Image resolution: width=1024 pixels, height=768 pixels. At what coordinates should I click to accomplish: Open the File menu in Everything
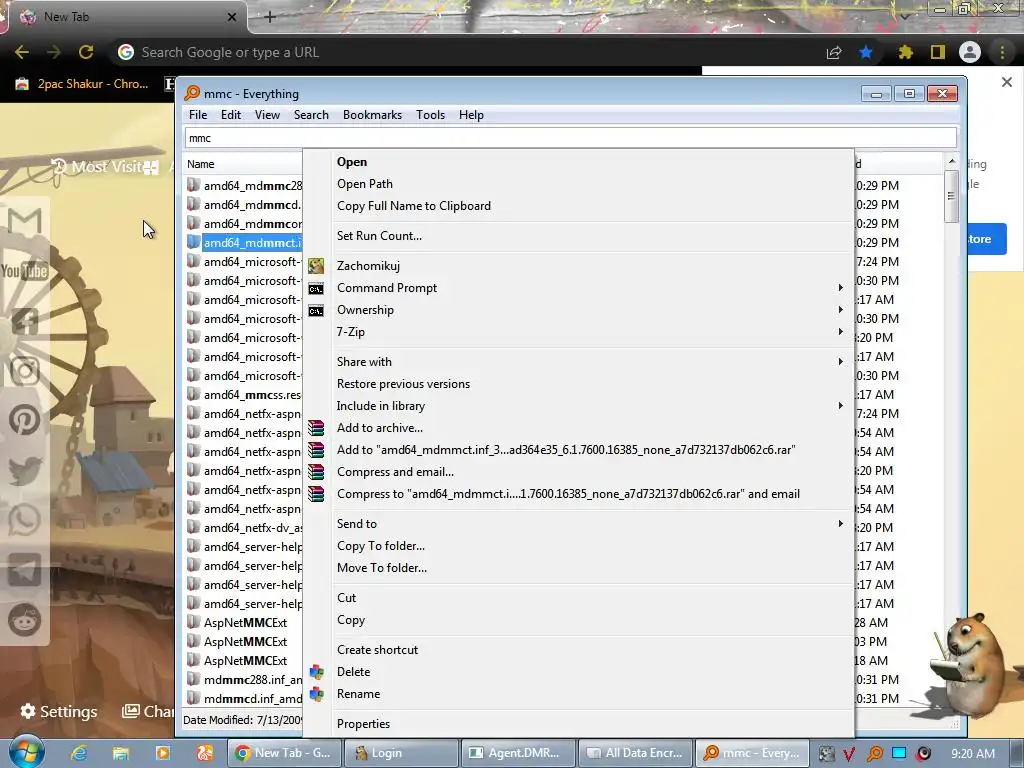tap(198, 115)
